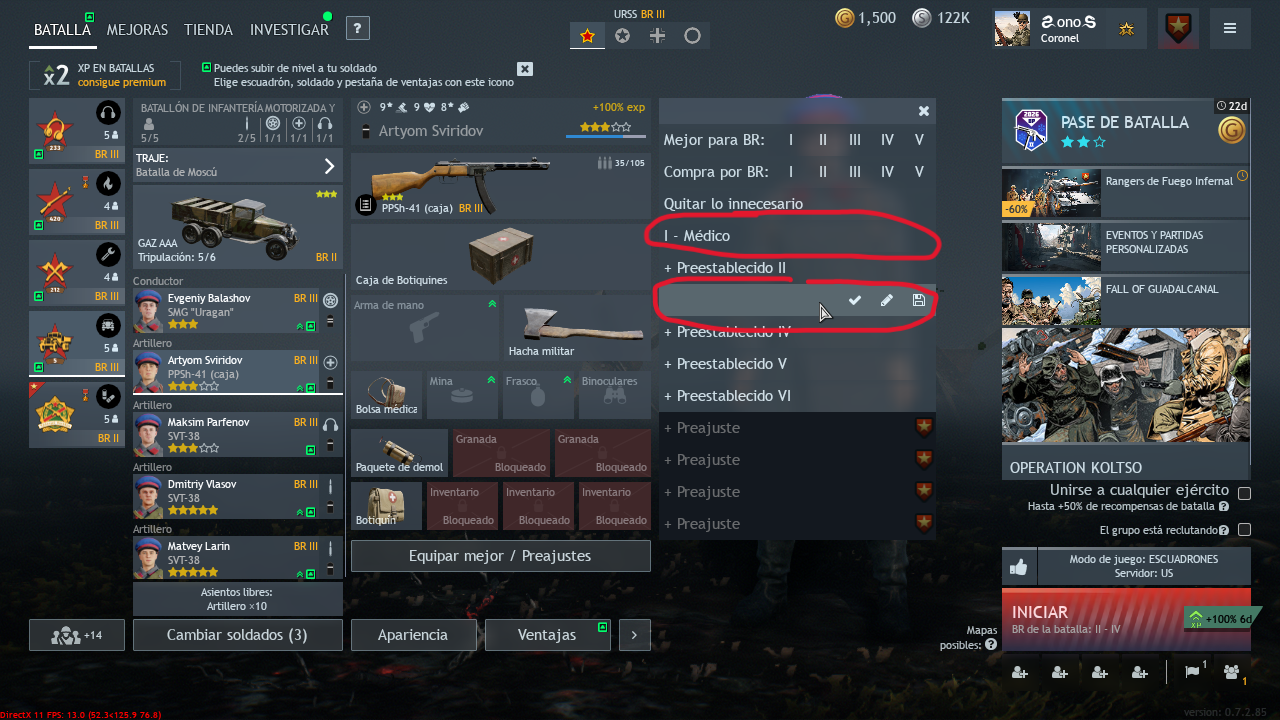
Task: Select the star faction icon under URSS
Action: (x=587, y=36)
